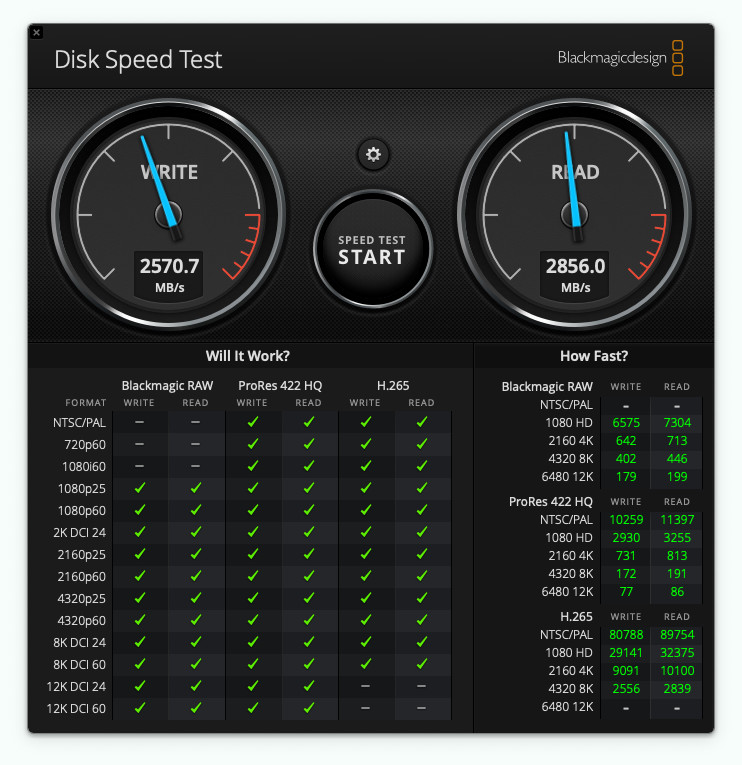Select ProRes 1080 HD read value 3255
This screenshot has width=742, height=765.
(677, 538)
